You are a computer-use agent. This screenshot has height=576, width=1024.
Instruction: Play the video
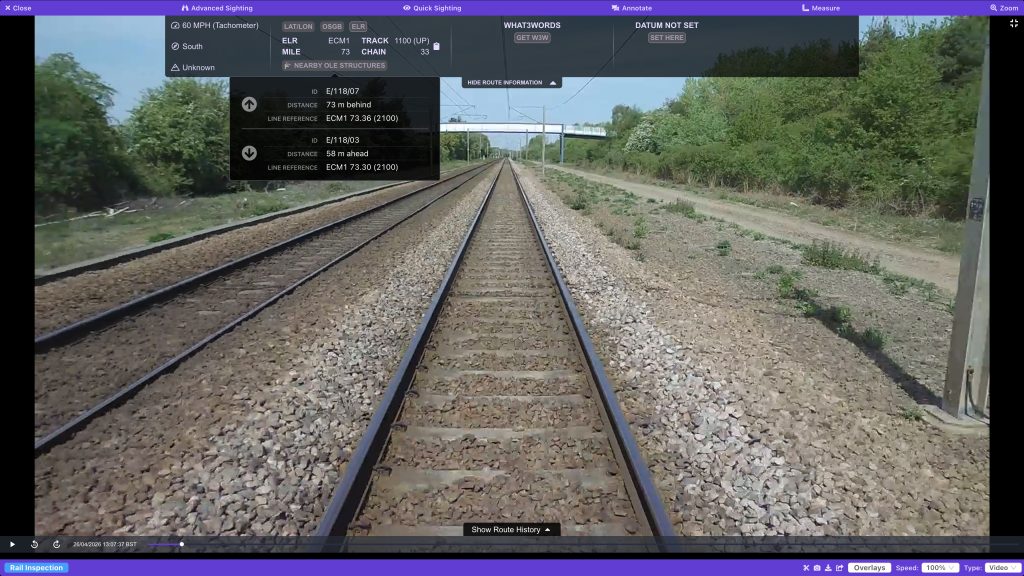coord(12,544)
